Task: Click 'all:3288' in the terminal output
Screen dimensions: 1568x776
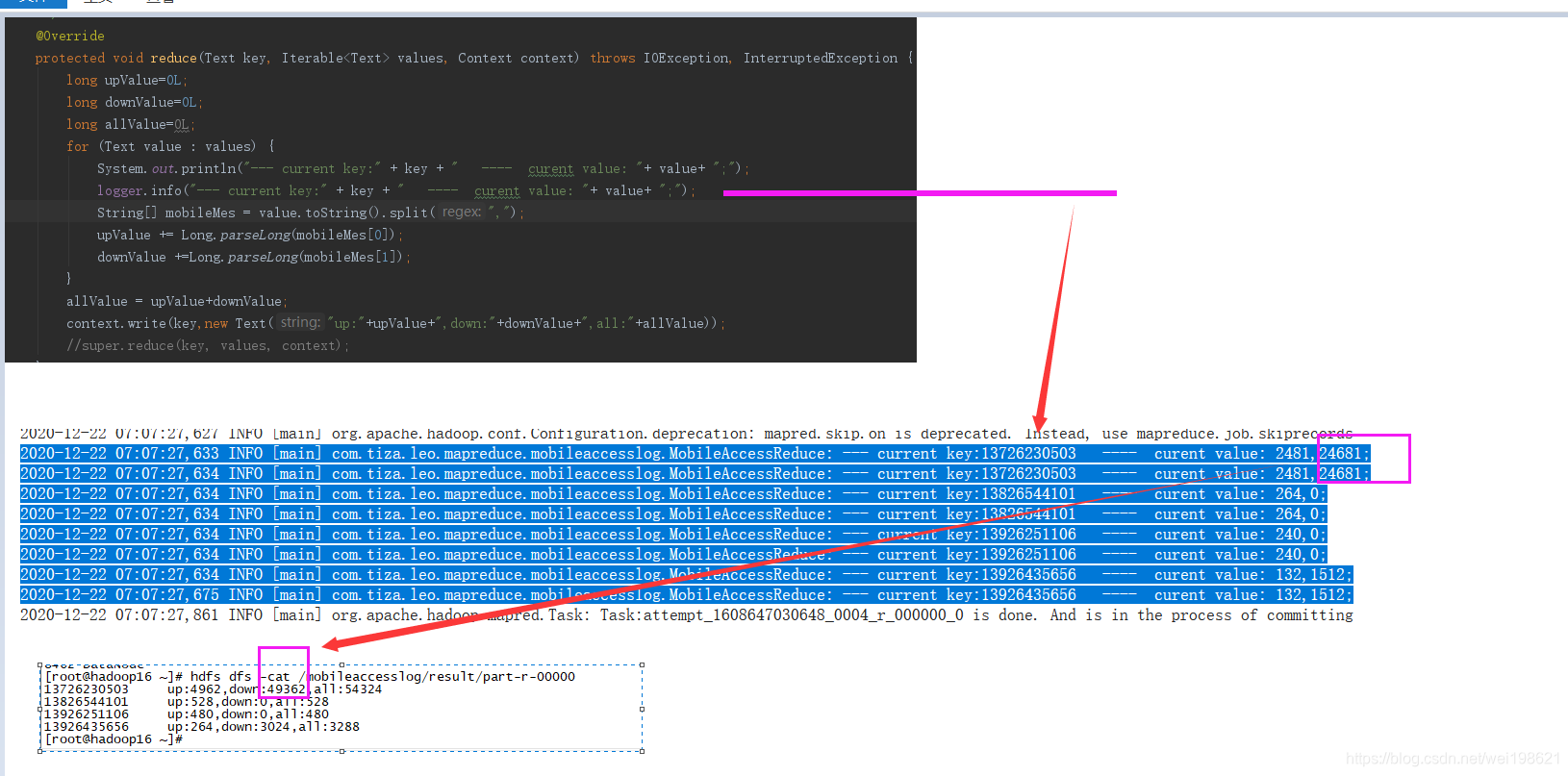Action: tap(329, 727)
